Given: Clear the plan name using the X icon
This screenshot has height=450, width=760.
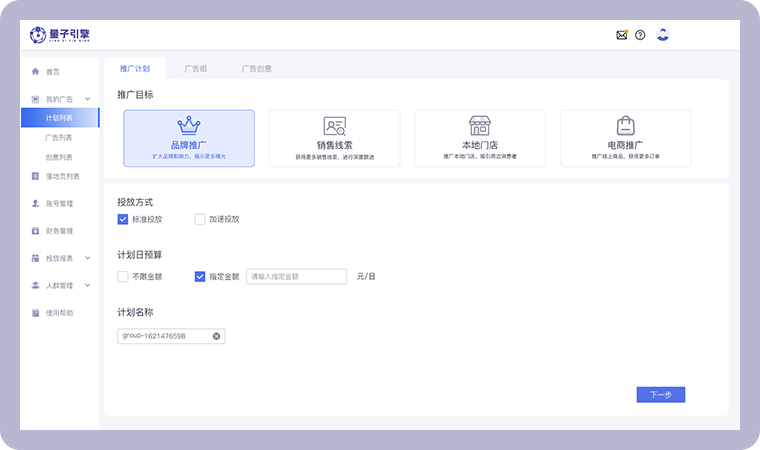Looking at the screenshot, I should 216,336.
